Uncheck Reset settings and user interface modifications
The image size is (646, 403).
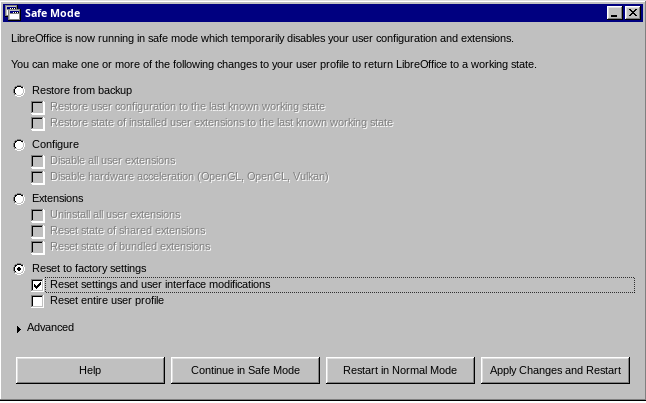coord(37,285)
